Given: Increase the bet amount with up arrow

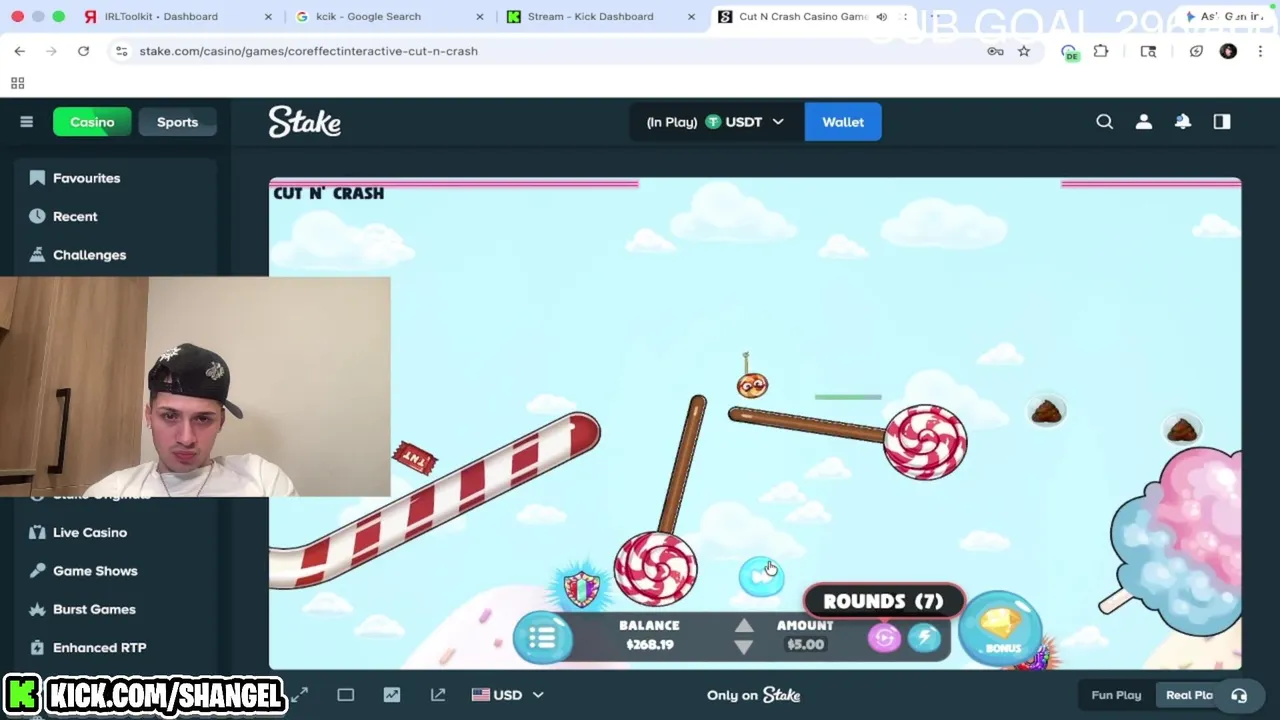Looking at the screenshot, I should [x=744, y=626].
